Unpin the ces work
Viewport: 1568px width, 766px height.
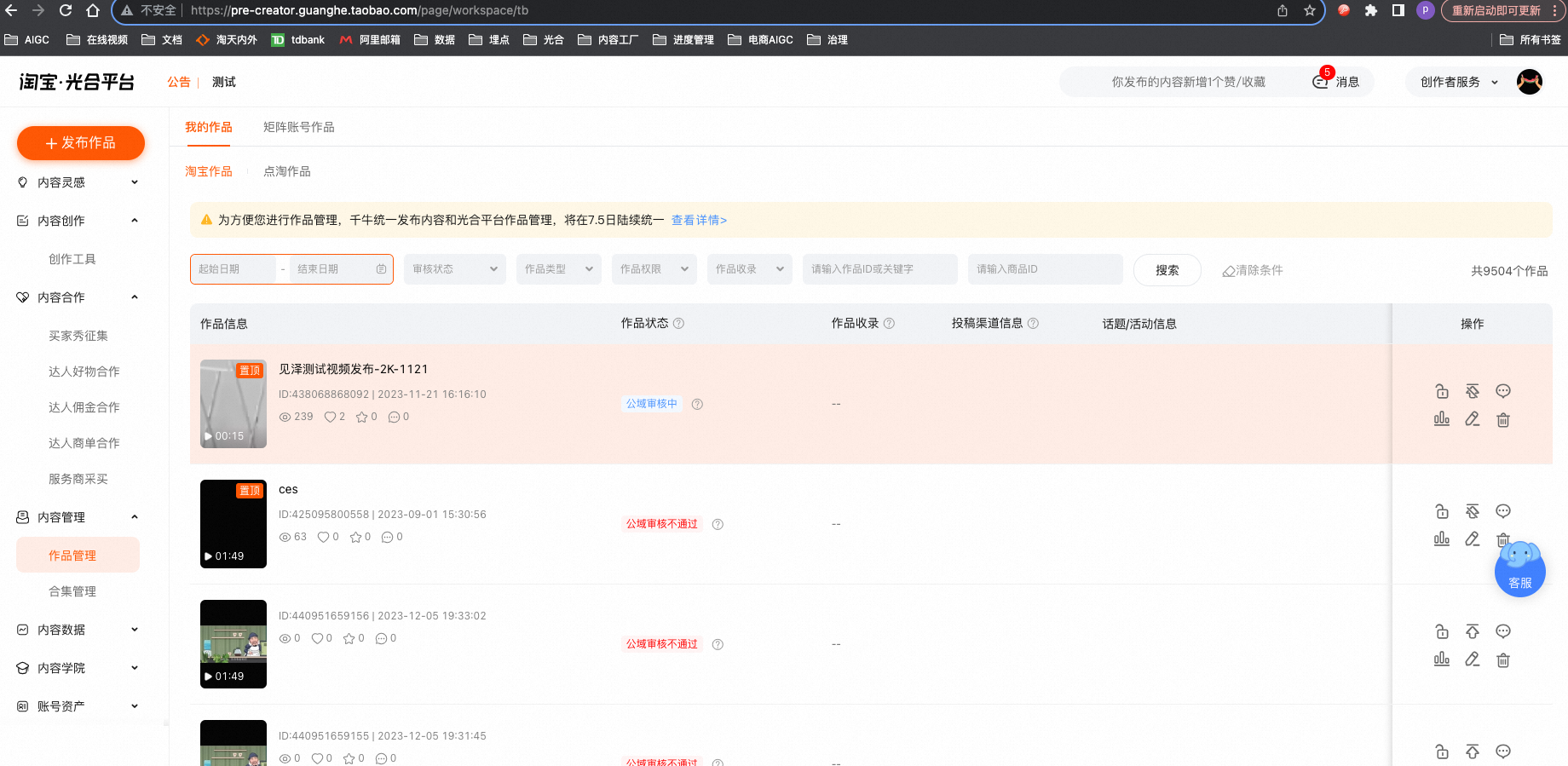click(1473, 511)
